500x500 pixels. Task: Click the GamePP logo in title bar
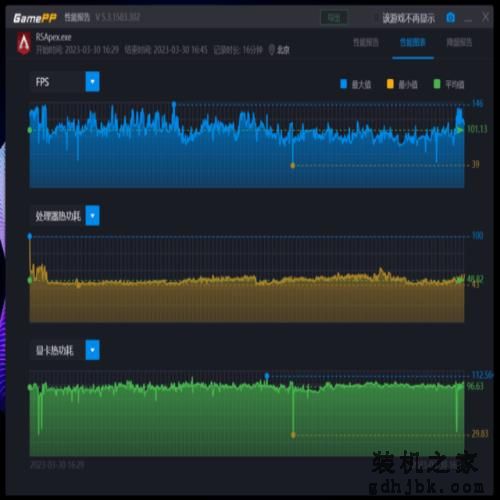pos(35,18)
